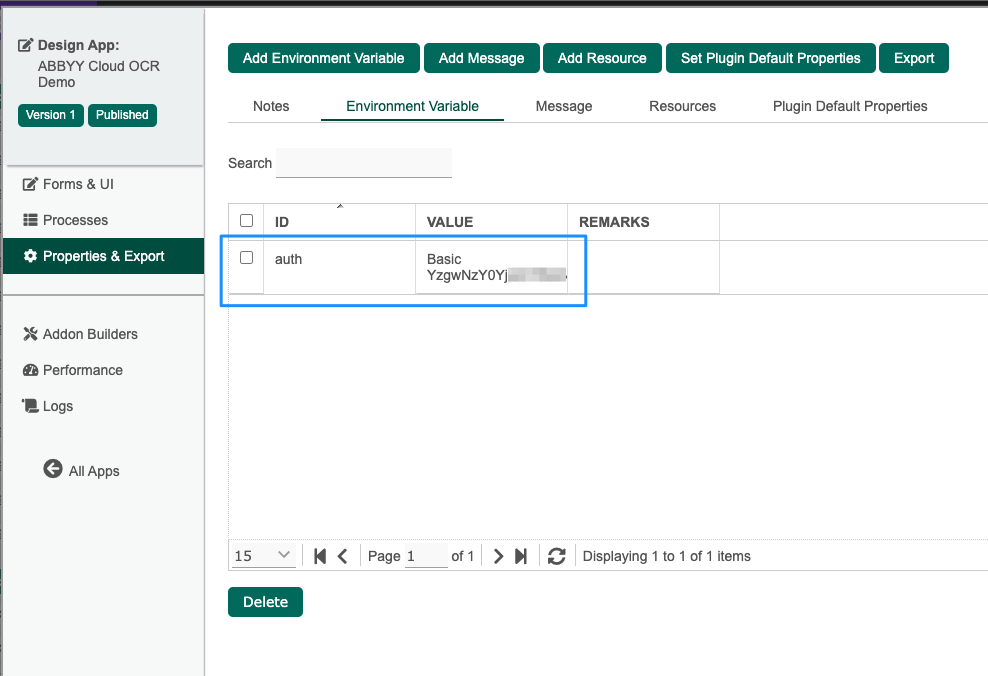
Task: Click the first page pagination icon
Action: 320,556
